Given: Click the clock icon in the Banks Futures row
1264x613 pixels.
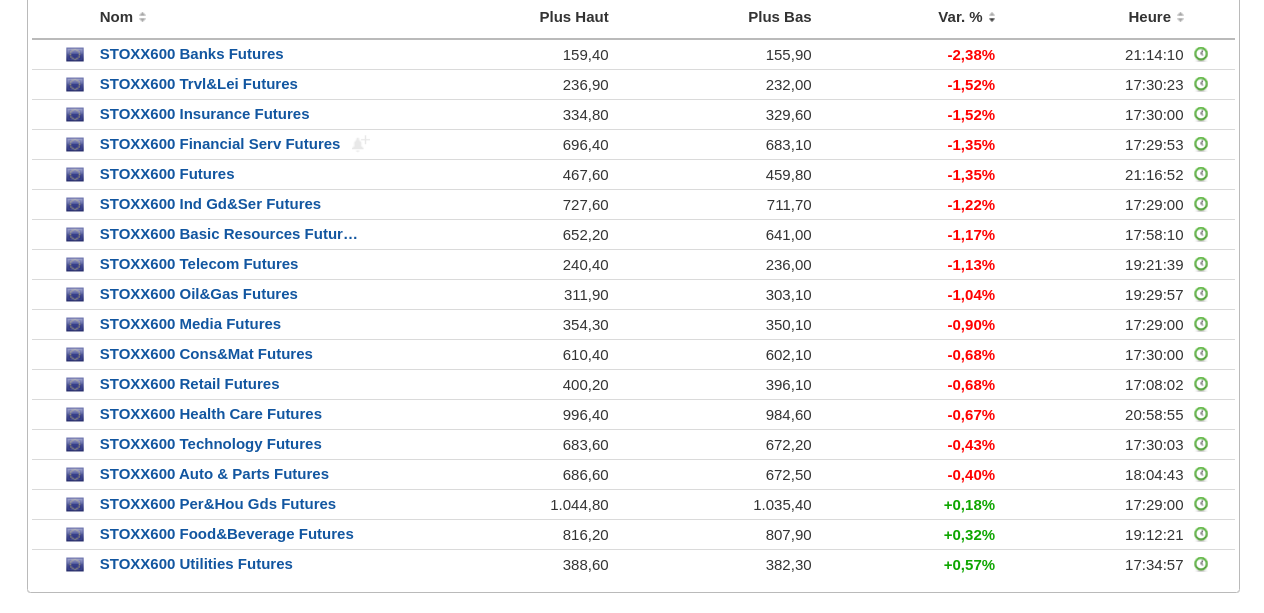Looking at the screenshot, I should click(1201, 54).
